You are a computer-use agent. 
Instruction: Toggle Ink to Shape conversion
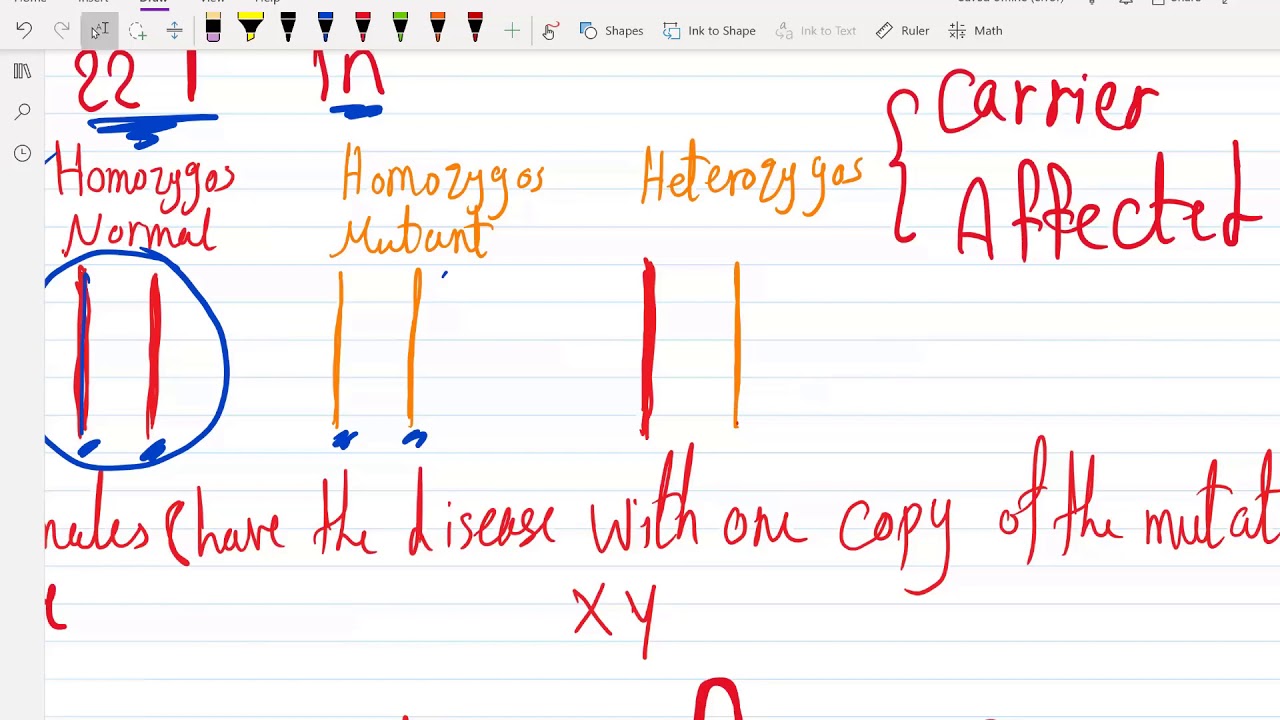tap(709, 31)
